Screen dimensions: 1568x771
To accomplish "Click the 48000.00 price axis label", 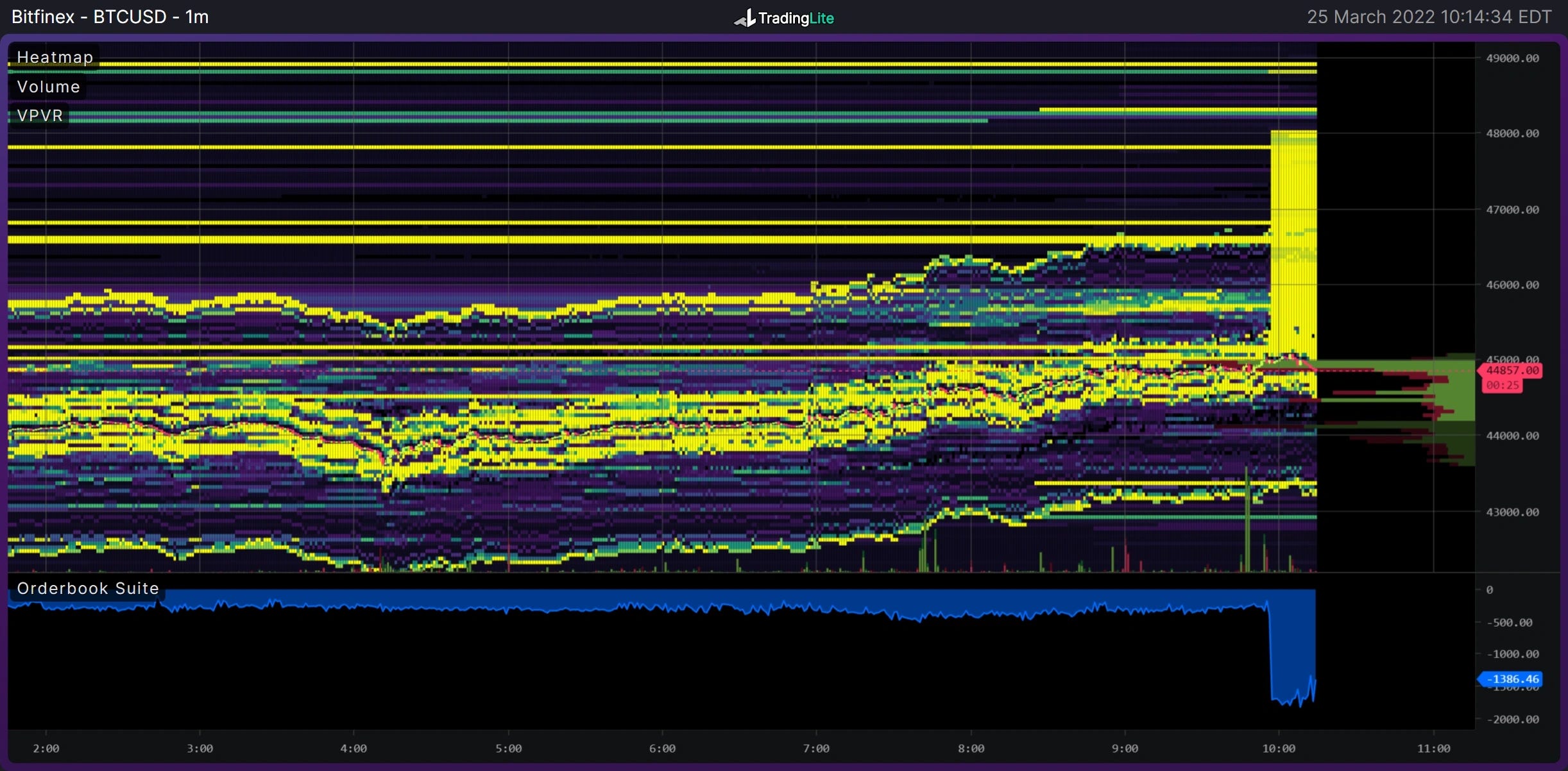I will pyautogui.click(x=1512, y=133).
